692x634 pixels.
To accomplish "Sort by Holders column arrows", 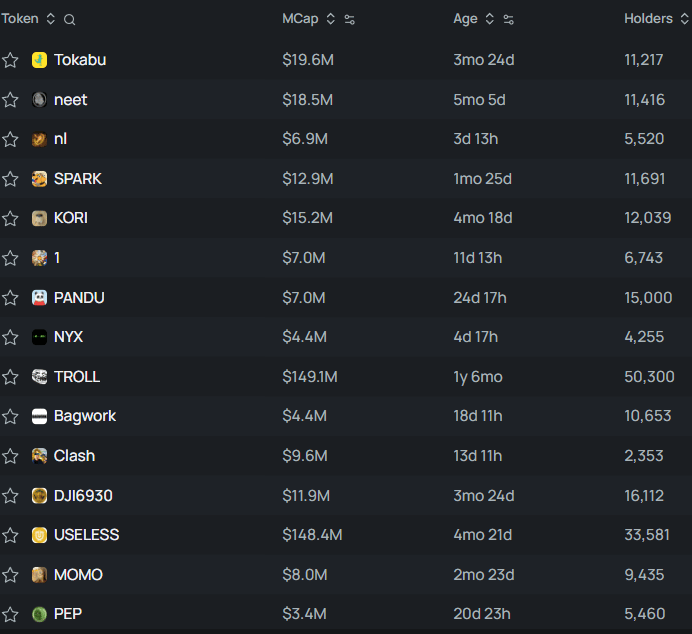I will 684,19.
